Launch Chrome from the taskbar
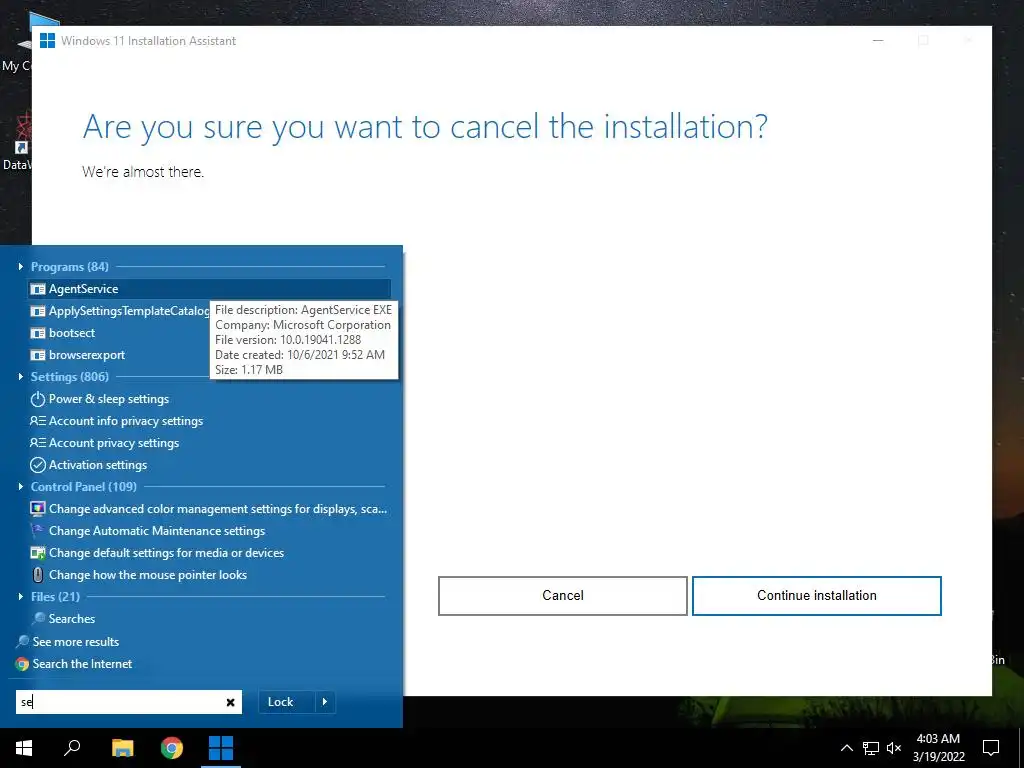 coord(172,748)
